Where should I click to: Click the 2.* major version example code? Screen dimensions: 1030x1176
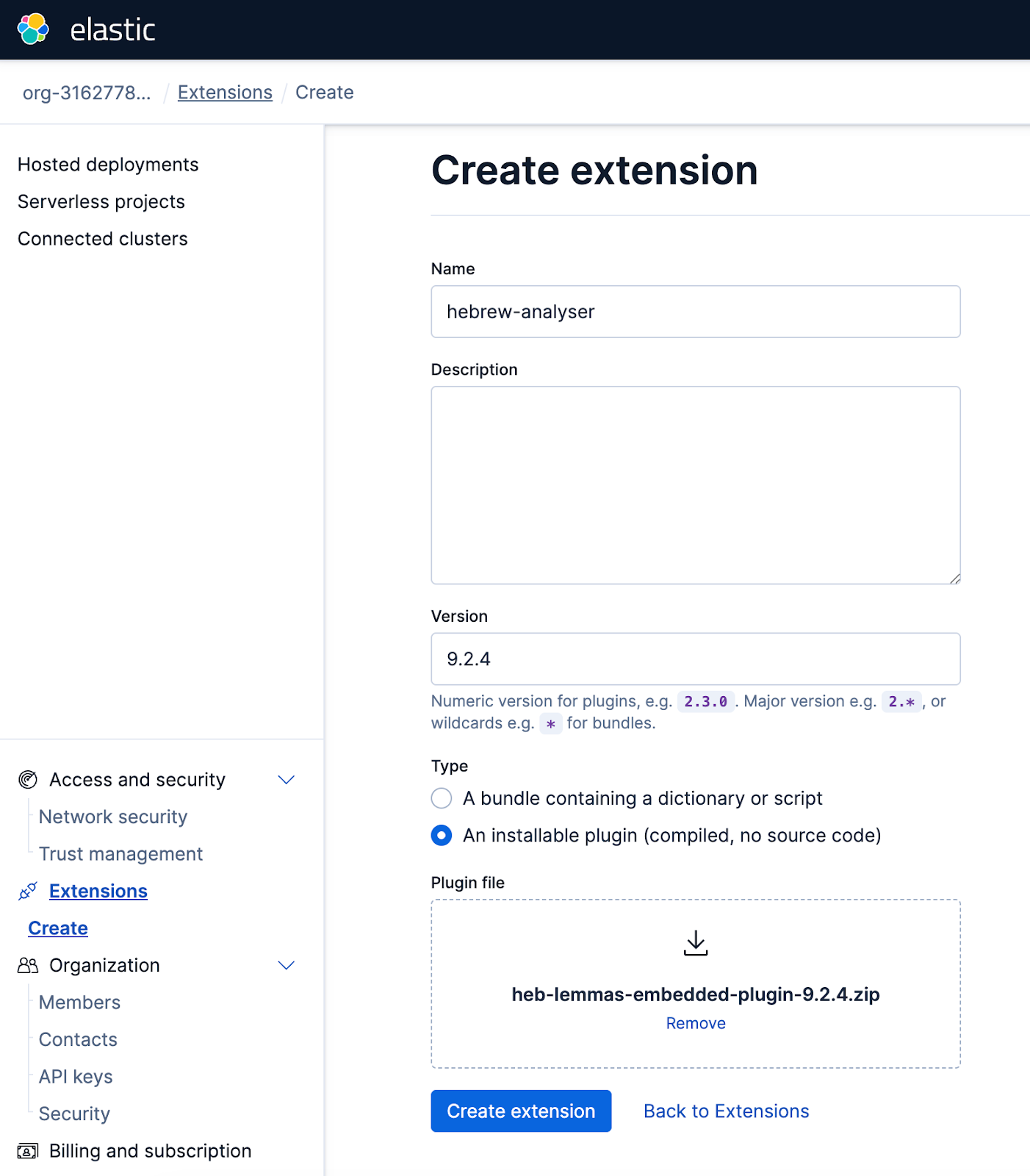pyautogui.click(x=901, y=702)
